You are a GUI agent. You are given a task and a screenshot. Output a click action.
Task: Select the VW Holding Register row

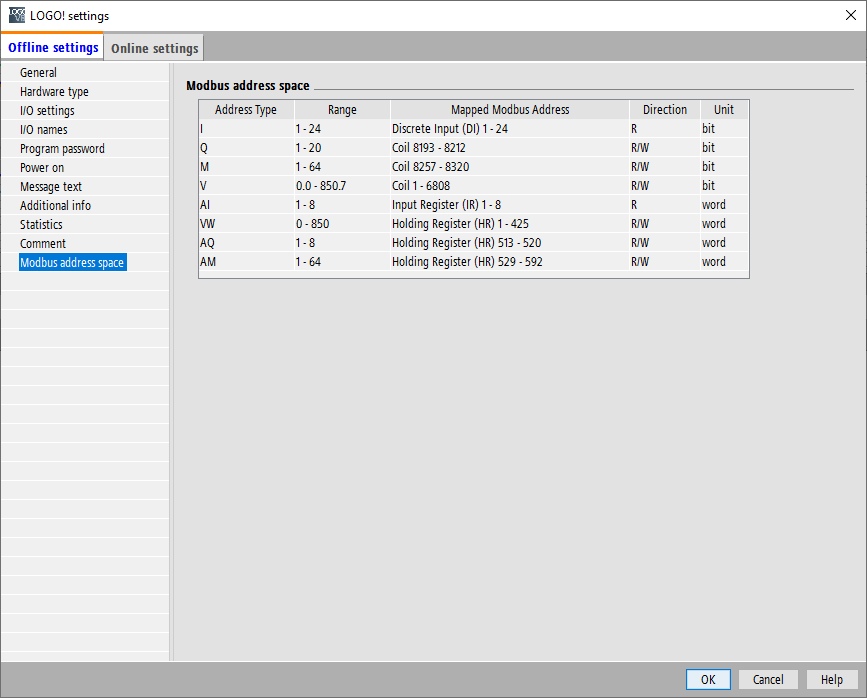point(473,223)
